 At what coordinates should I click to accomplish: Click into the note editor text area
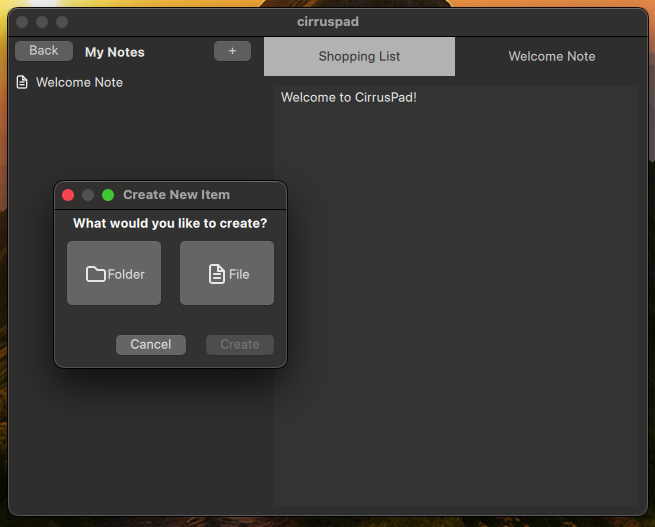[x=456, y=296]
